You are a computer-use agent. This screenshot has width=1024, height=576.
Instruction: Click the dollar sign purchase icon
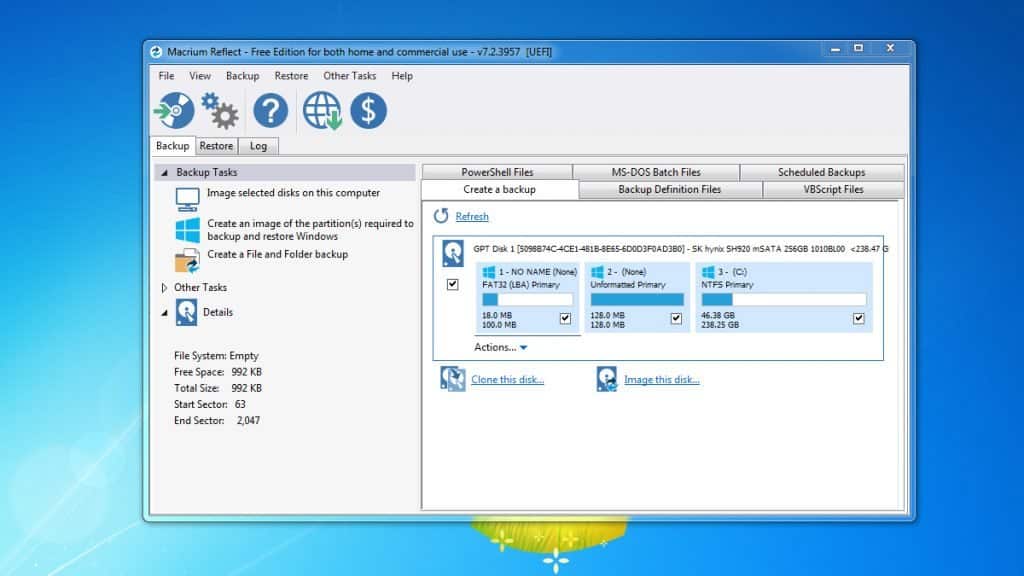tap(368, 110)
